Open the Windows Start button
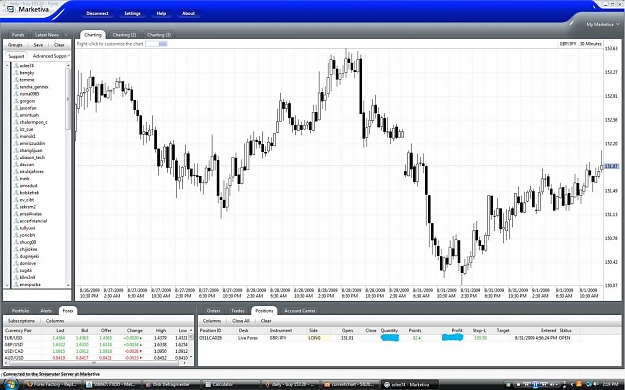The image size is (625, 390). [10, 384]
